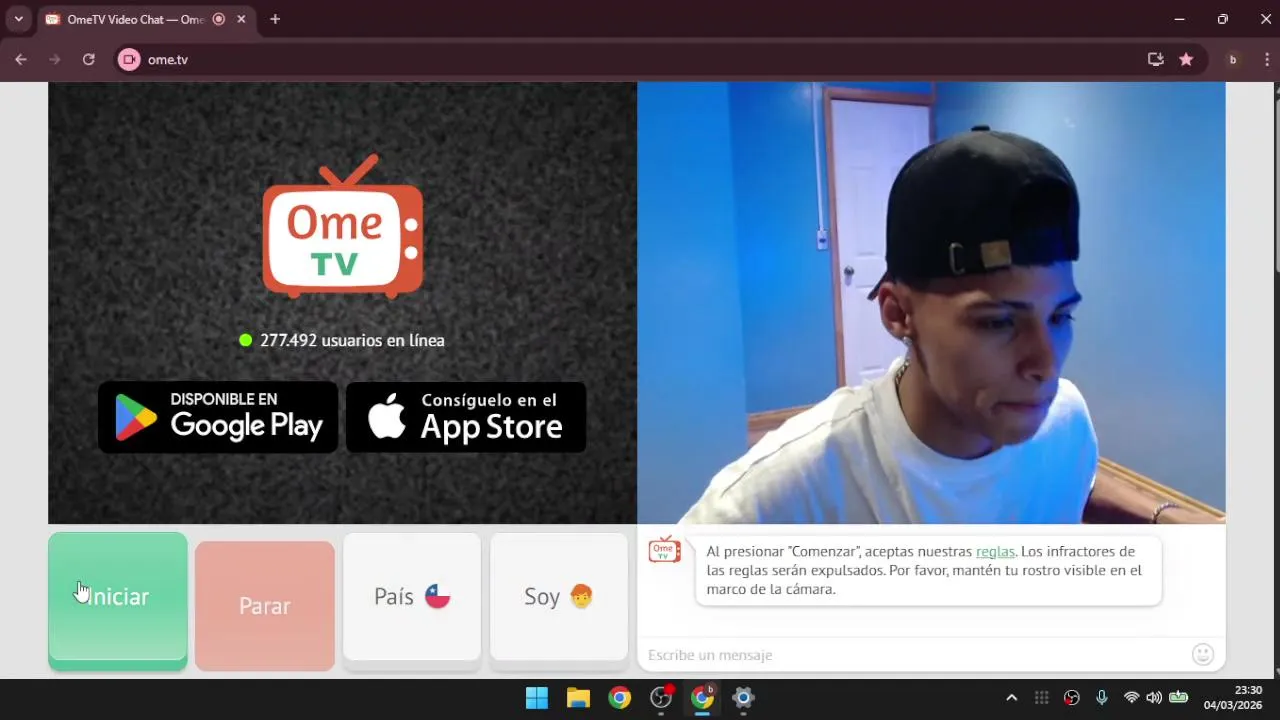
Task: Open the tab search dropdown arrow
Action: (x=18, y=19)
